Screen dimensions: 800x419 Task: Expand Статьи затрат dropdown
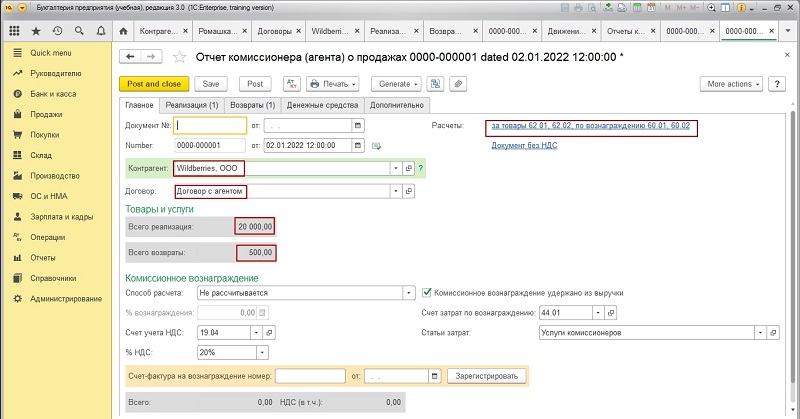point(760,333)
